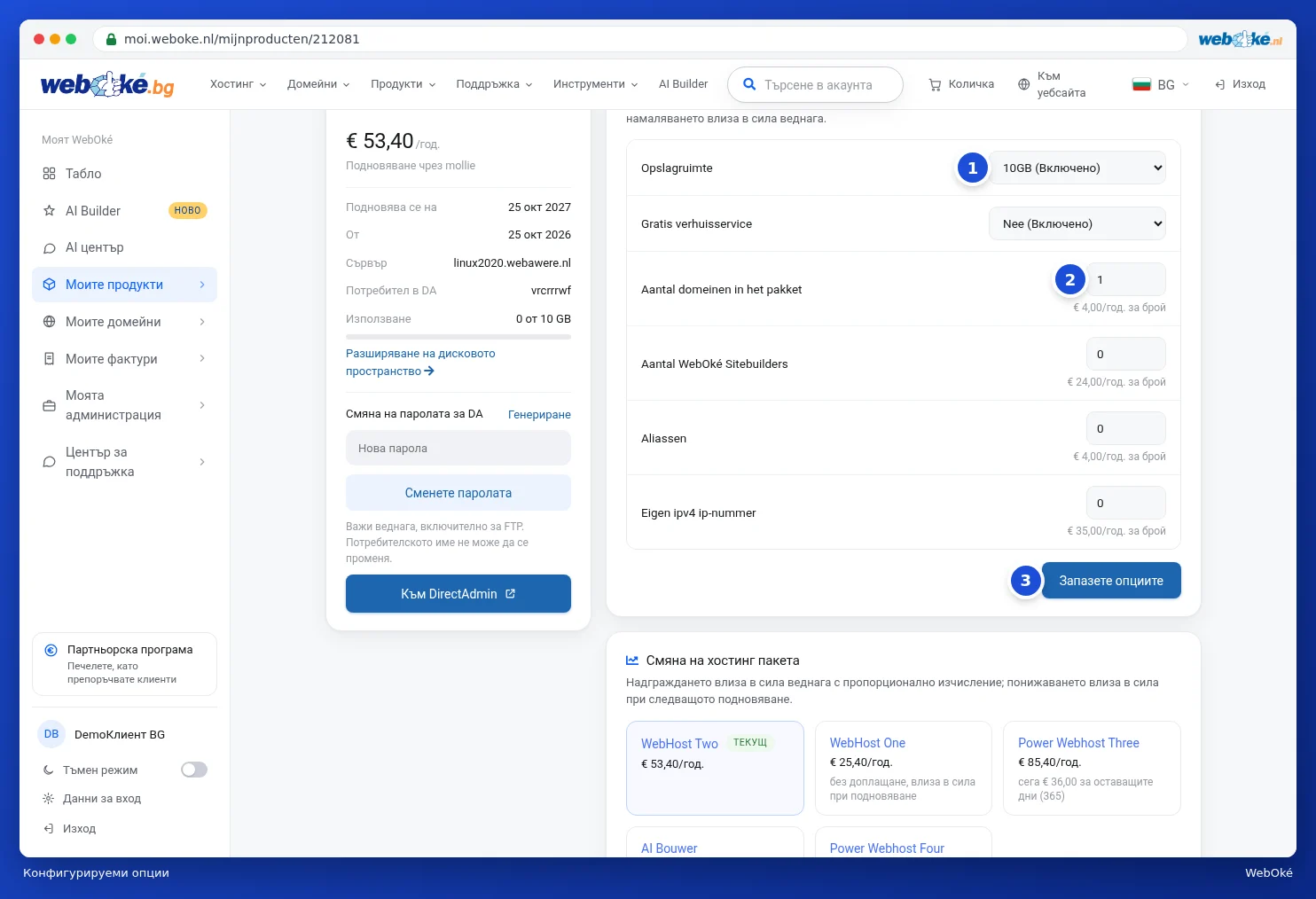Click the Моите продукти box icon

click(x=50, y=285)
